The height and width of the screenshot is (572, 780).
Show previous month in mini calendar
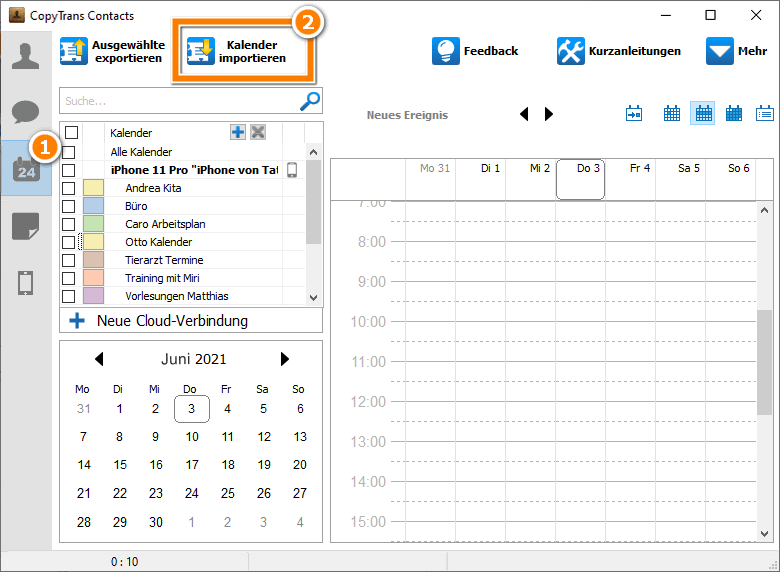point(99,359)
